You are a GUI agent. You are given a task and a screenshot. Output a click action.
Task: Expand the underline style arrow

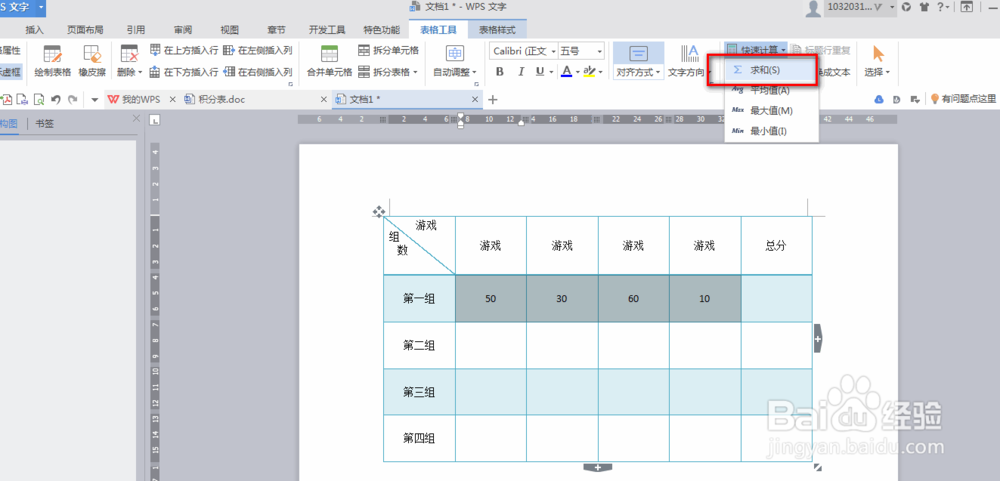coord(551,72)
